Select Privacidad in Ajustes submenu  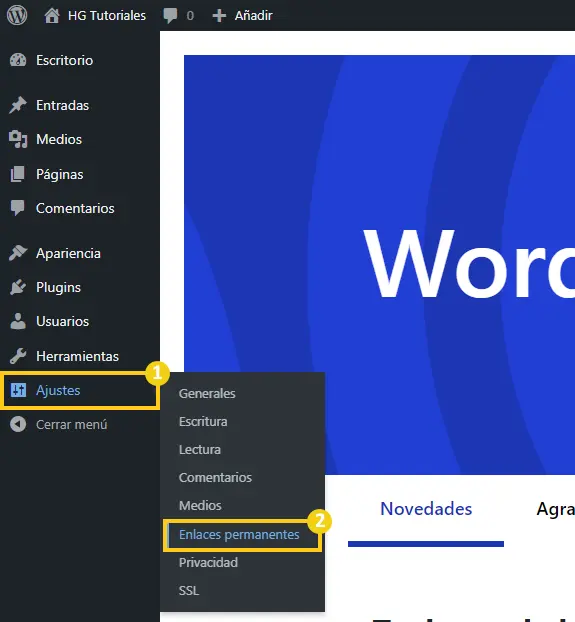pyautogui.click(x=208, y=562)
